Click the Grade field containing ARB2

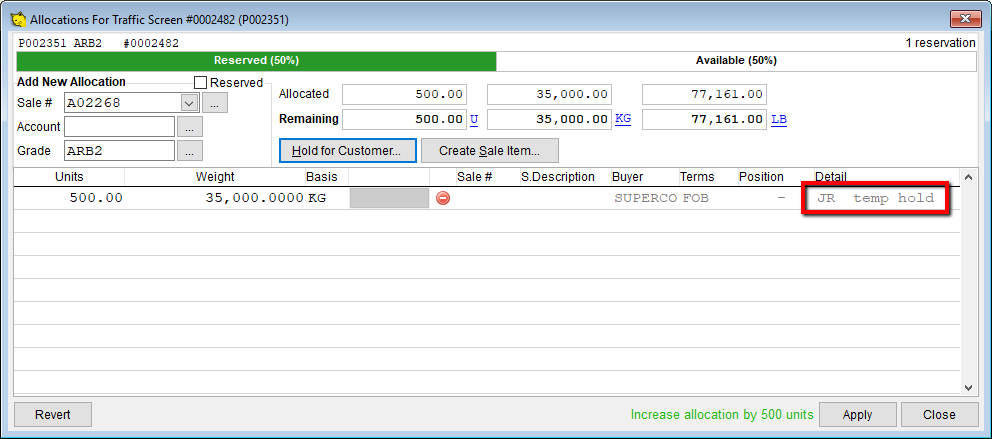119,150
